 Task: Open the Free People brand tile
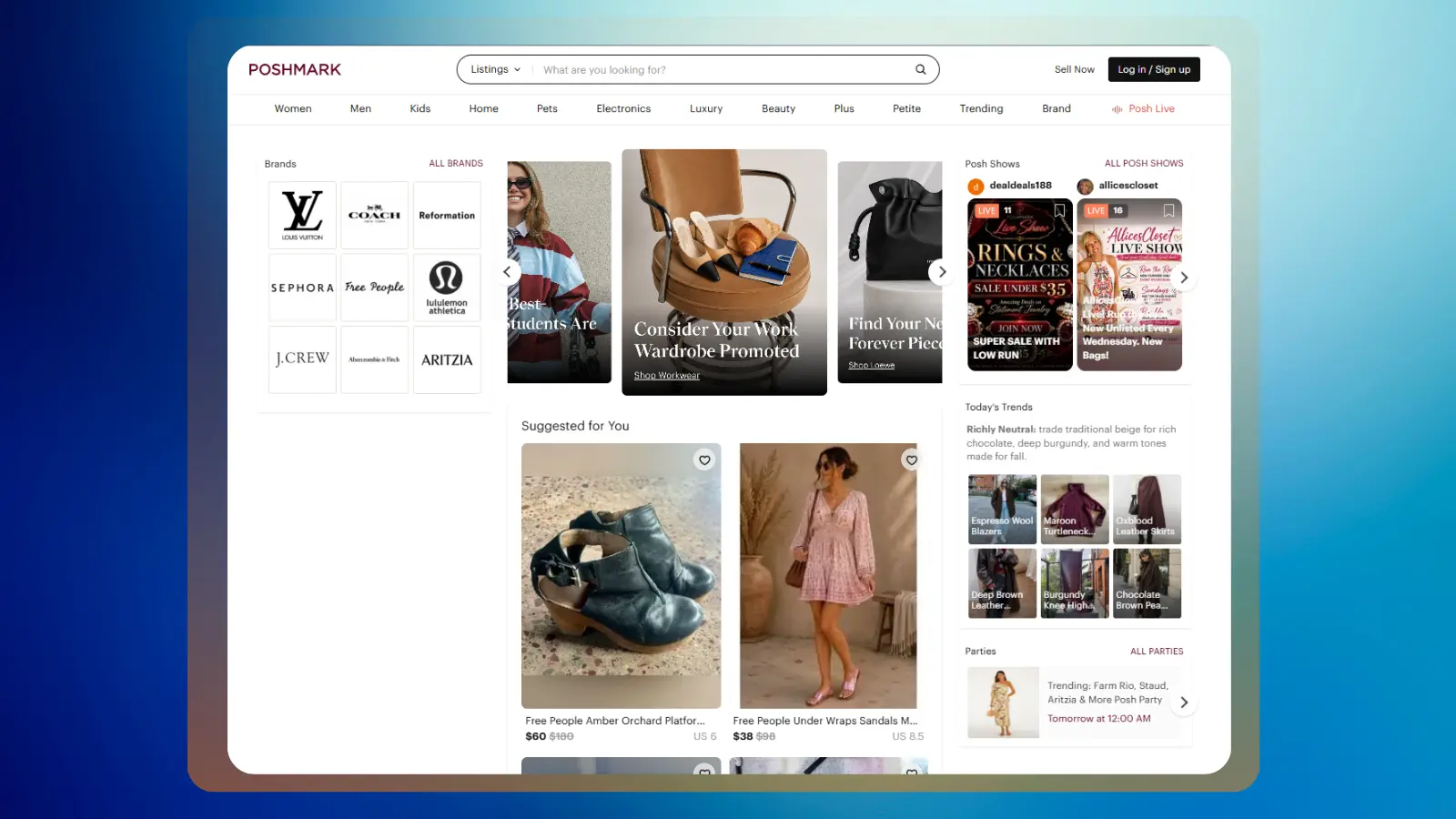point(374,288)
